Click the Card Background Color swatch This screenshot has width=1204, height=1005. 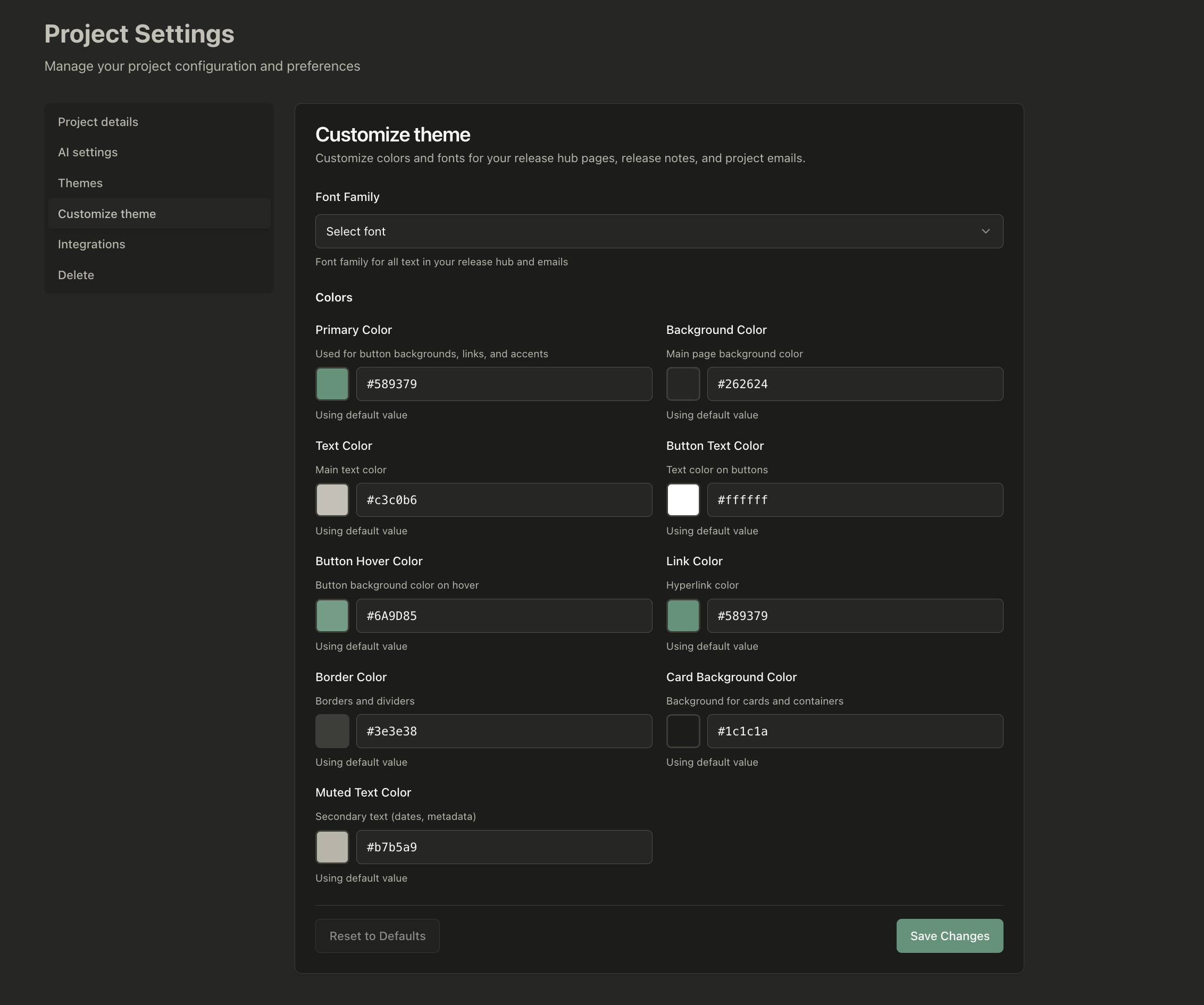(x=682, y=731)
